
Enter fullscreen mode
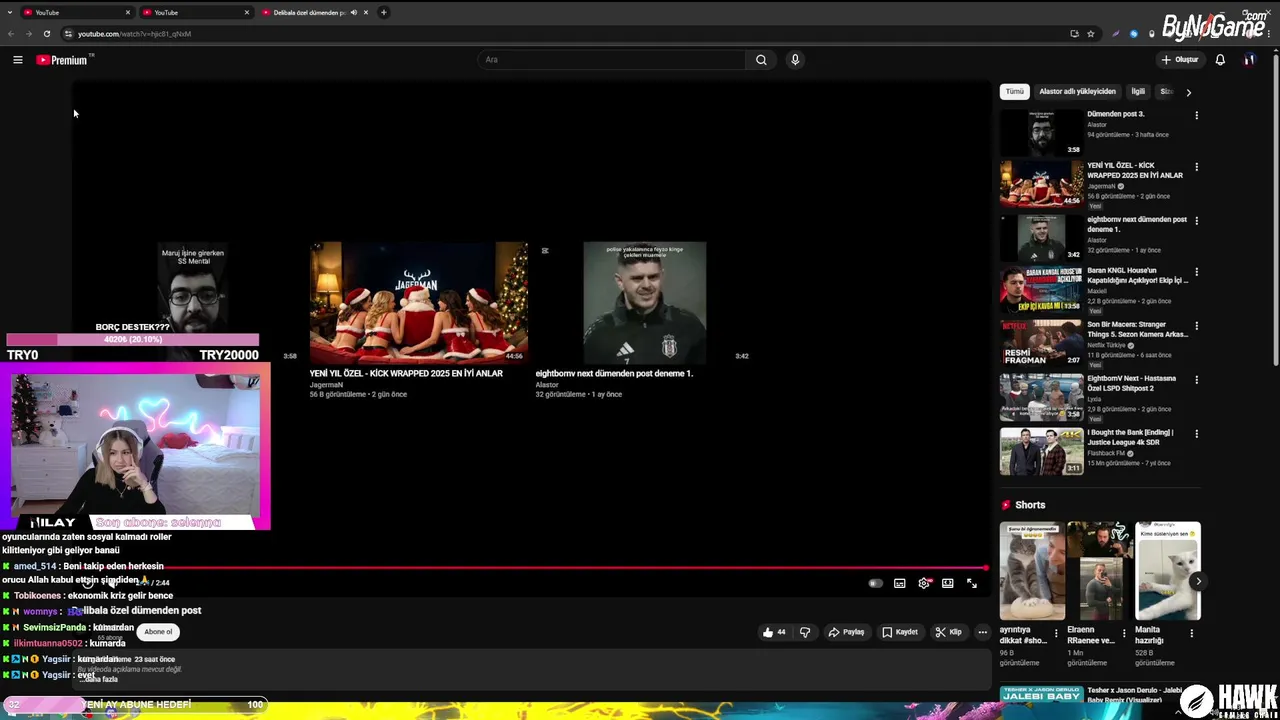pyautogui.click(x=972, y=583)
